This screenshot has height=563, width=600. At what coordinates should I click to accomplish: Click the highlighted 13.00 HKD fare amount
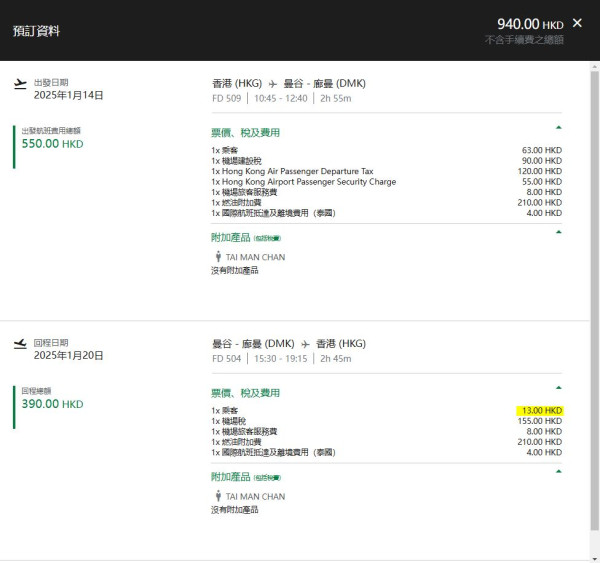pyautogui.click(x=540, y=411)
